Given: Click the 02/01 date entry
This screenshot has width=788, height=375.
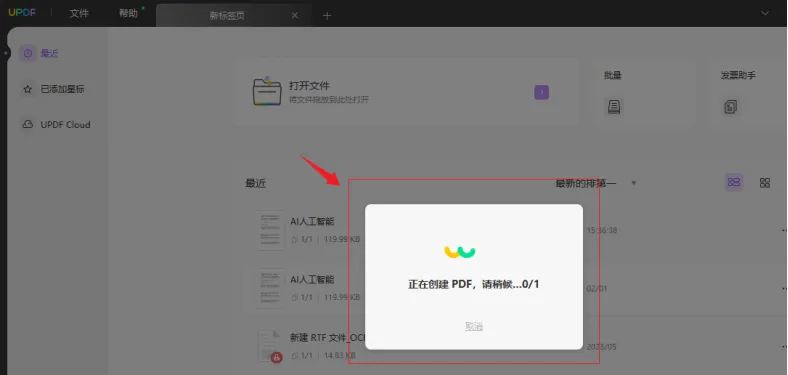Looking at the screenshot, I should [597, 289].
